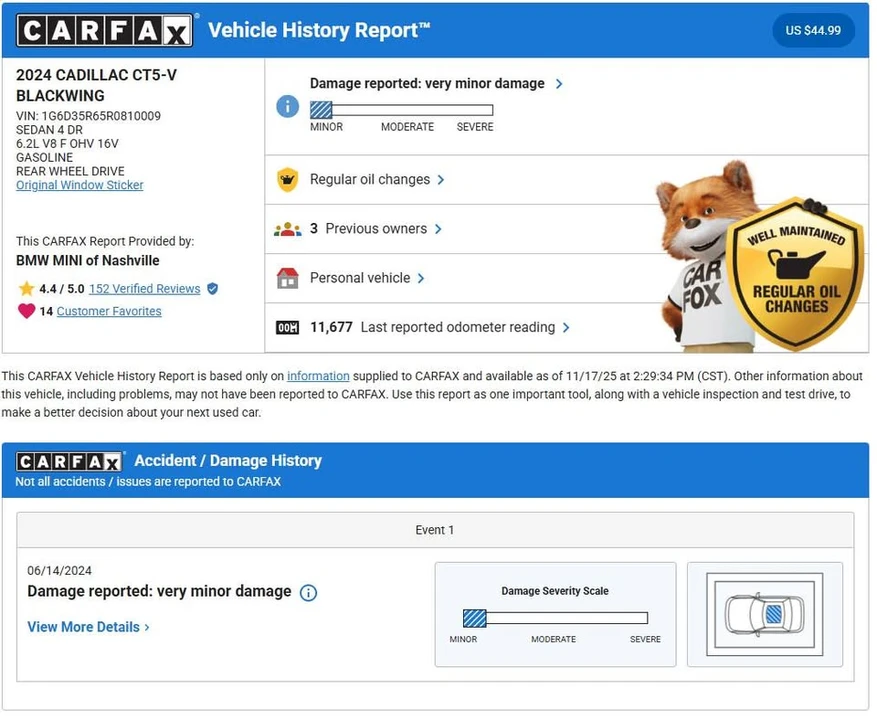The image size is (877, 720).
Task: Click the top damage severity bar
Action: pyautogui.click(x=403, y=110)
